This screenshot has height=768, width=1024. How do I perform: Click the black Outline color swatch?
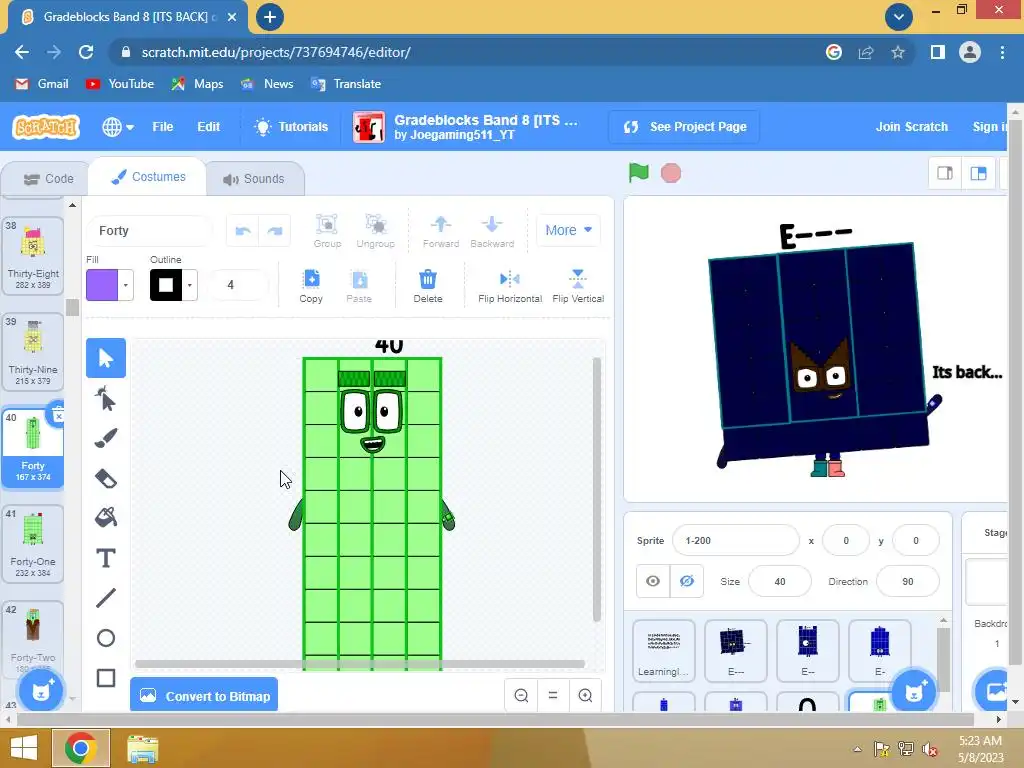click(x=166, y=285)
